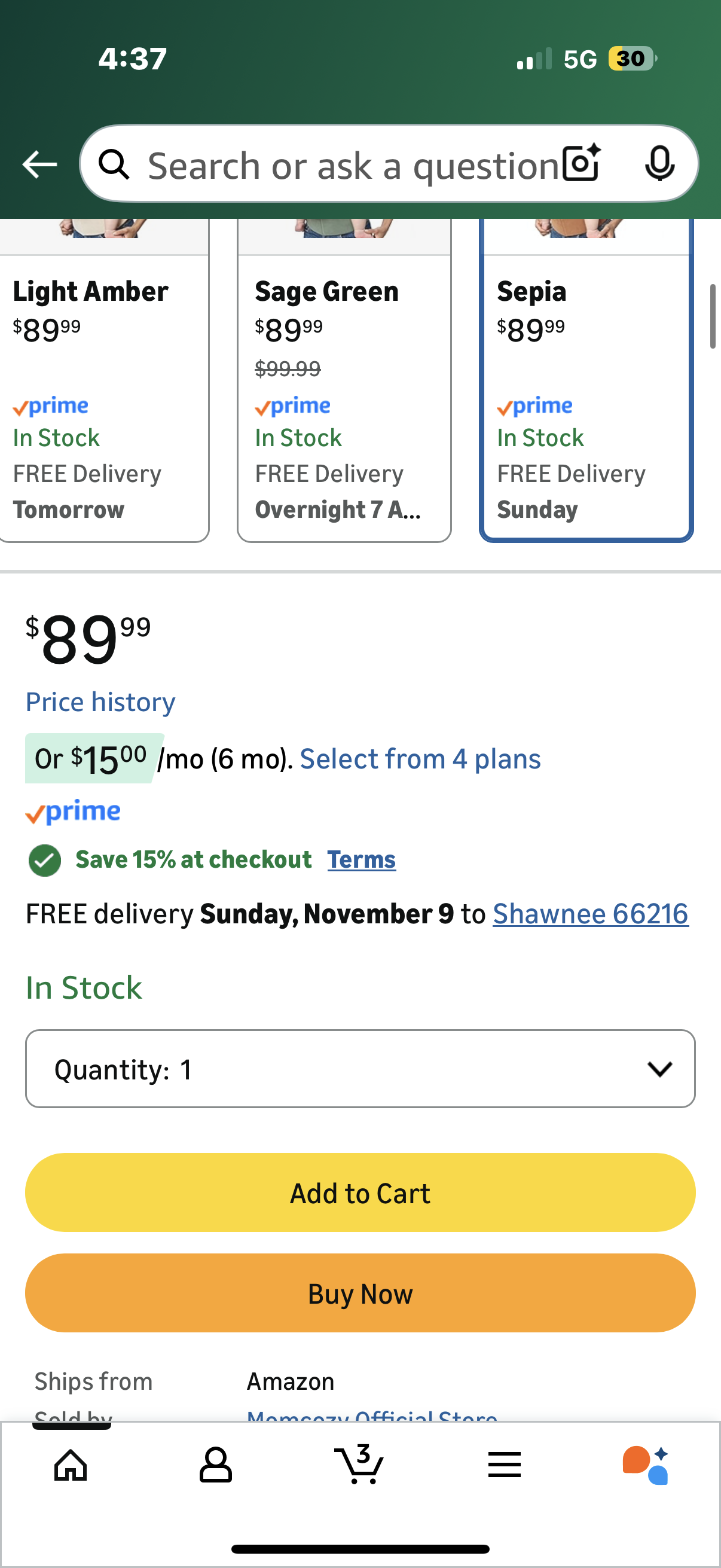Select the Light Amber color option
Image resolution: width=721 pixels, height=1568 pixels.
click(x=103, y=389)
